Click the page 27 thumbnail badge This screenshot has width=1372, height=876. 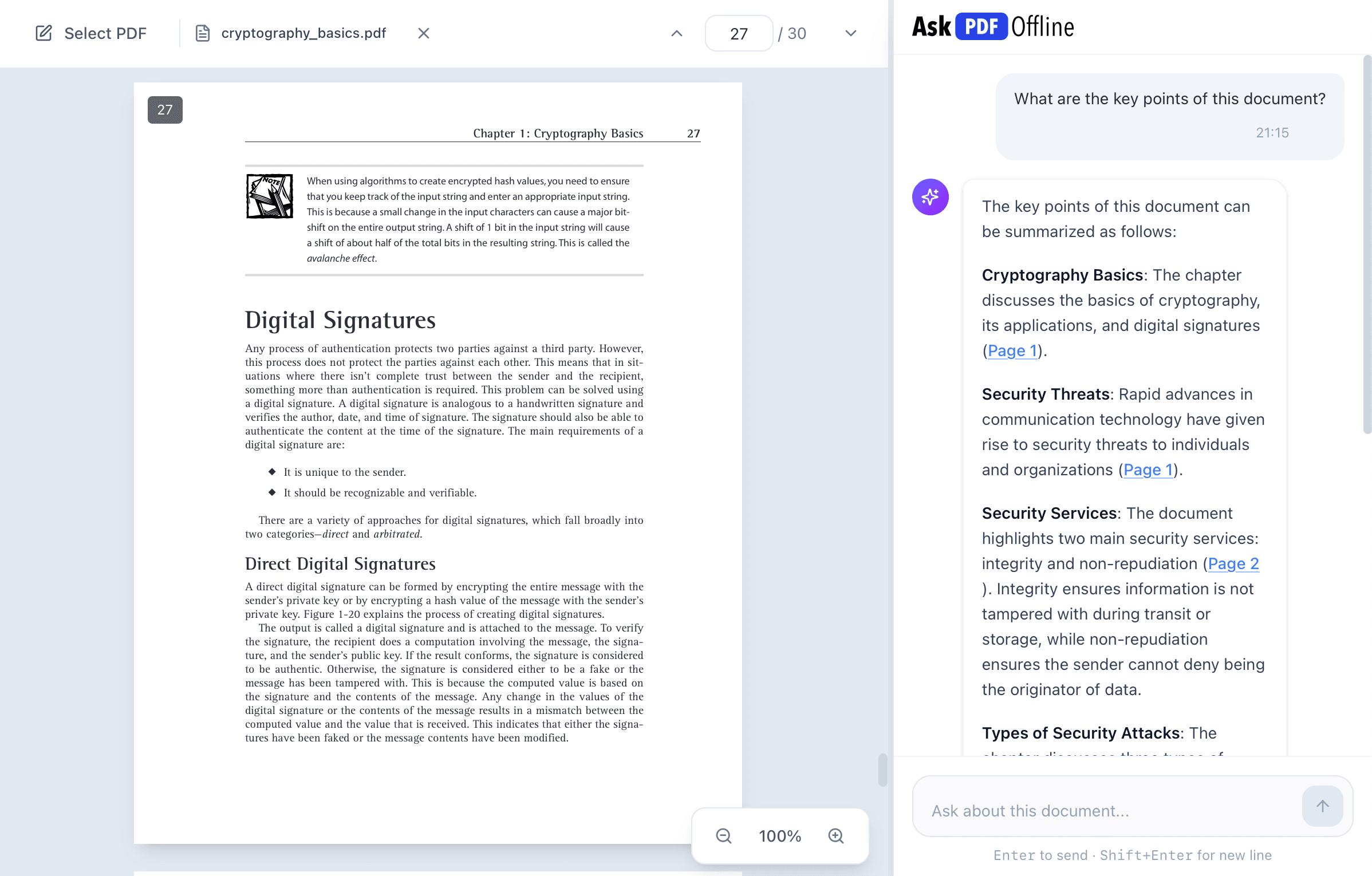pyautogui.click(x=164, y=110)
